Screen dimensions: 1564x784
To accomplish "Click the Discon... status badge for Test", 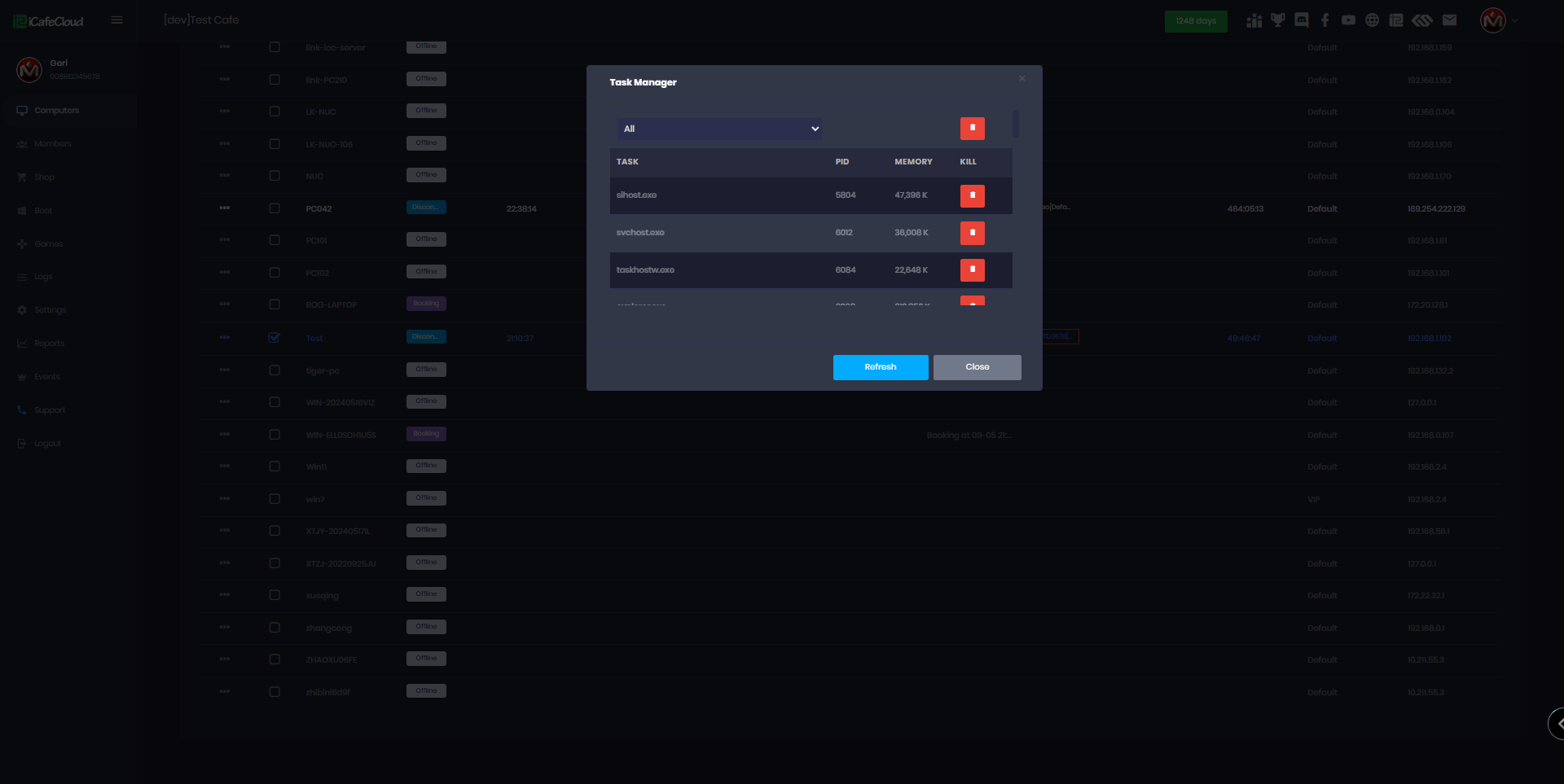I will coord(426,337).
